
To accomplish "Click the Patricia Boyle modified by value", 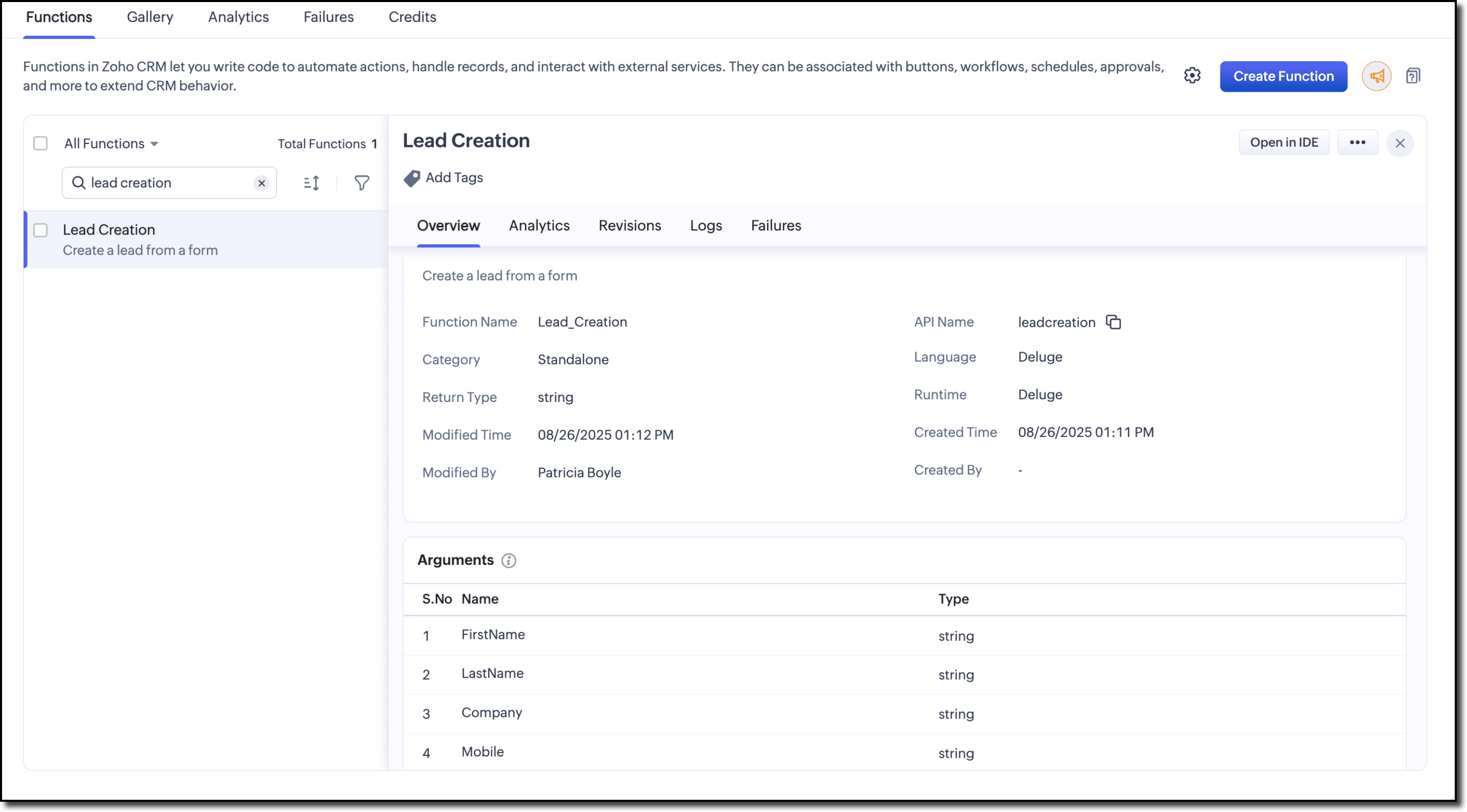I will point(579,472).
